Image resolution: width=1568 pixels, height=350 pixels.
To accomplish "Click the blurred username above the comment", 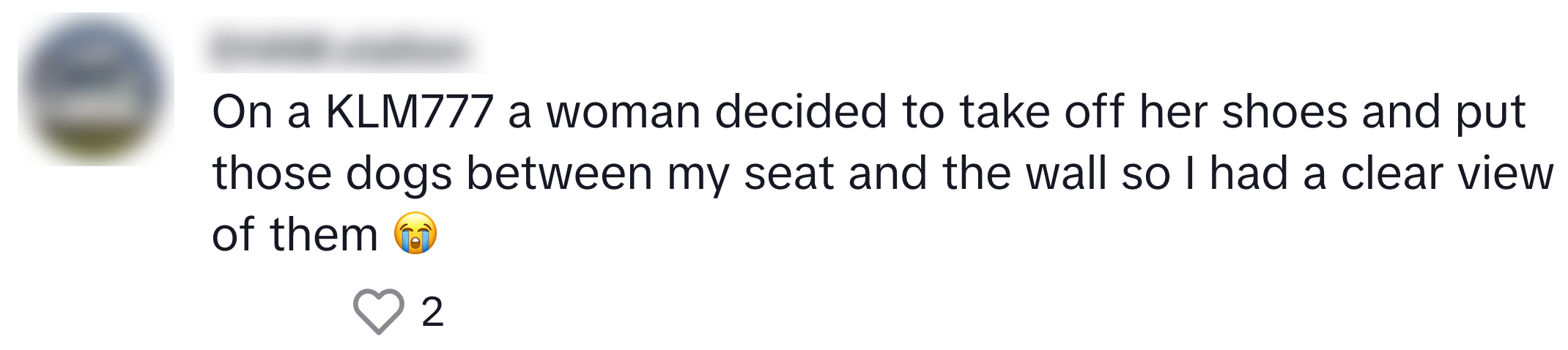I will 339,50.
